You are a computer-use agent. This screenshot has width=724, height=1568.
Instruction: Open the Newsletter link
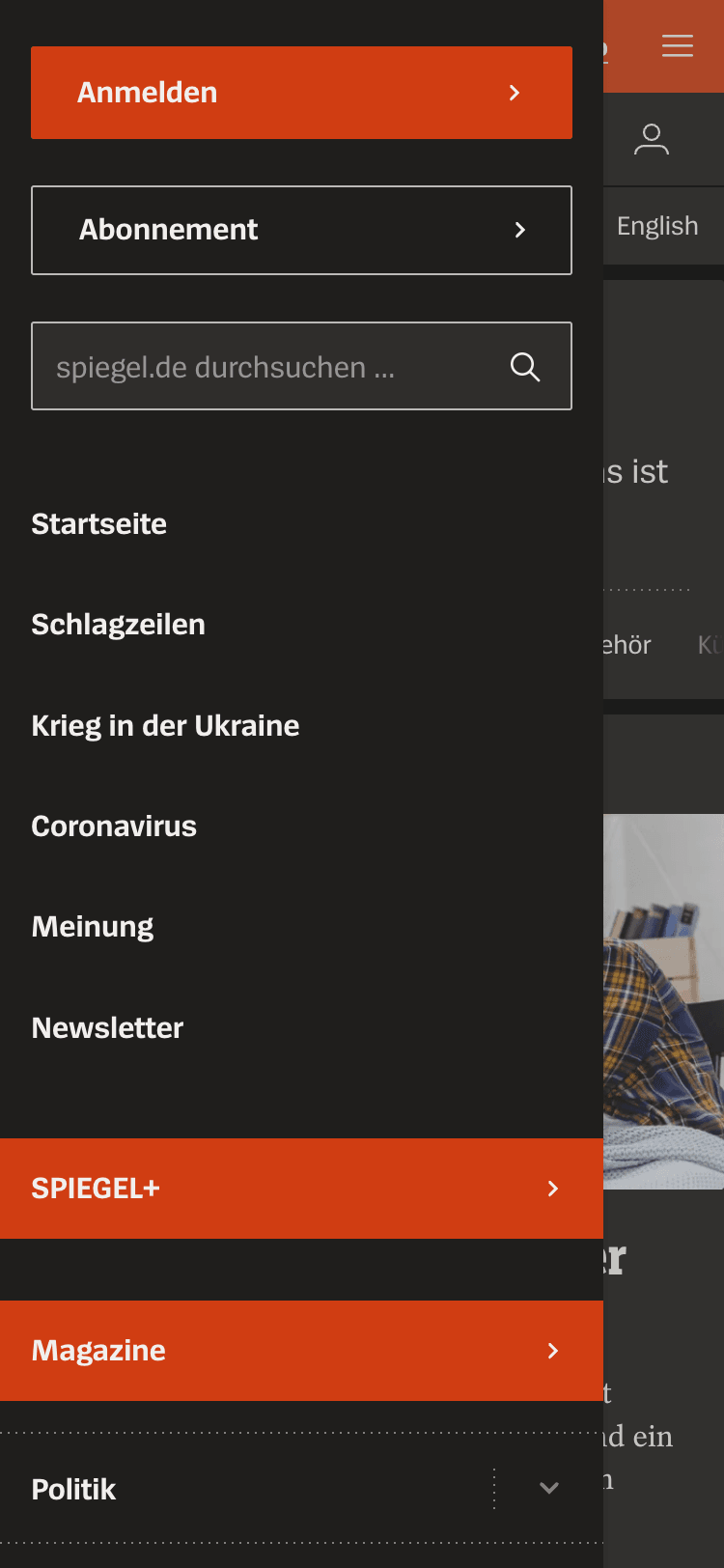click(107, 1028)
